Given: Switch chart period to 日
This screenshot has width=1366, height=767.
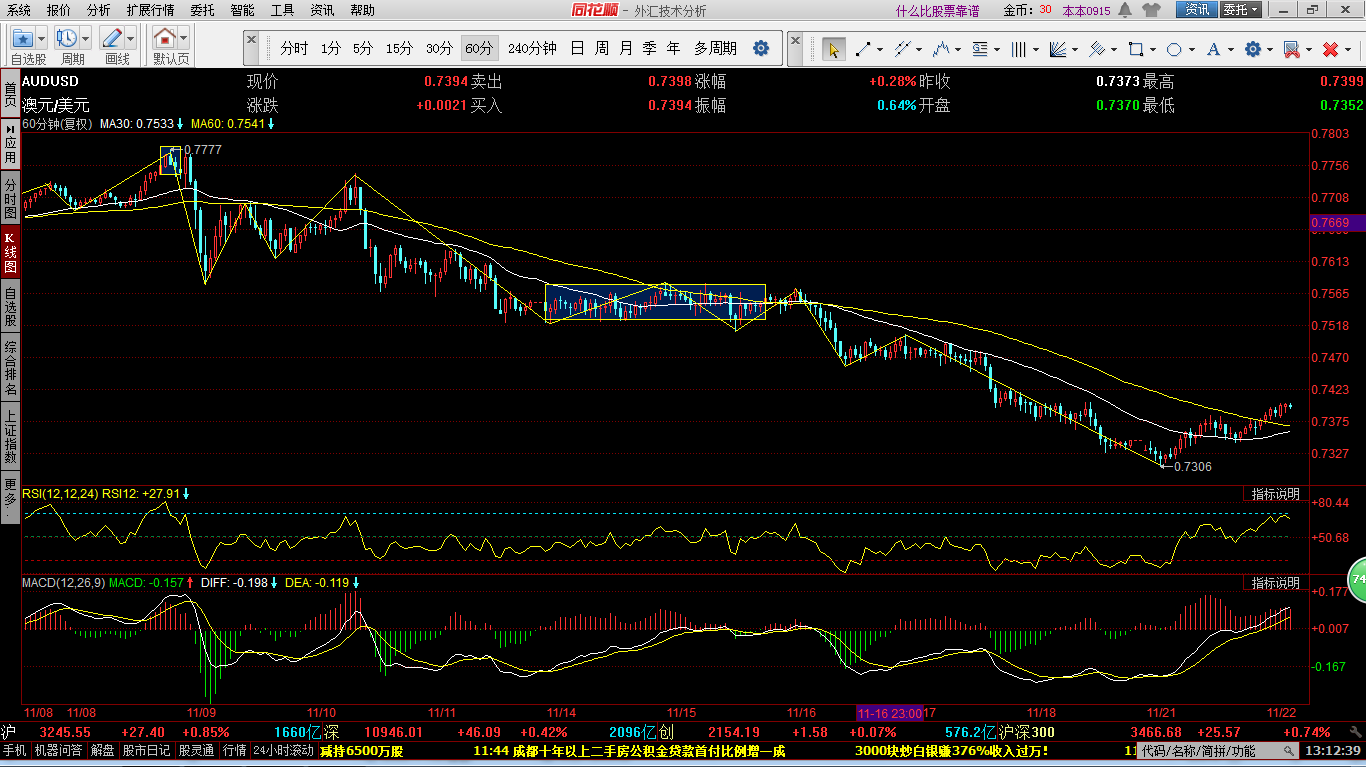Looking at the screenshot, I should (x=577, y=48).
